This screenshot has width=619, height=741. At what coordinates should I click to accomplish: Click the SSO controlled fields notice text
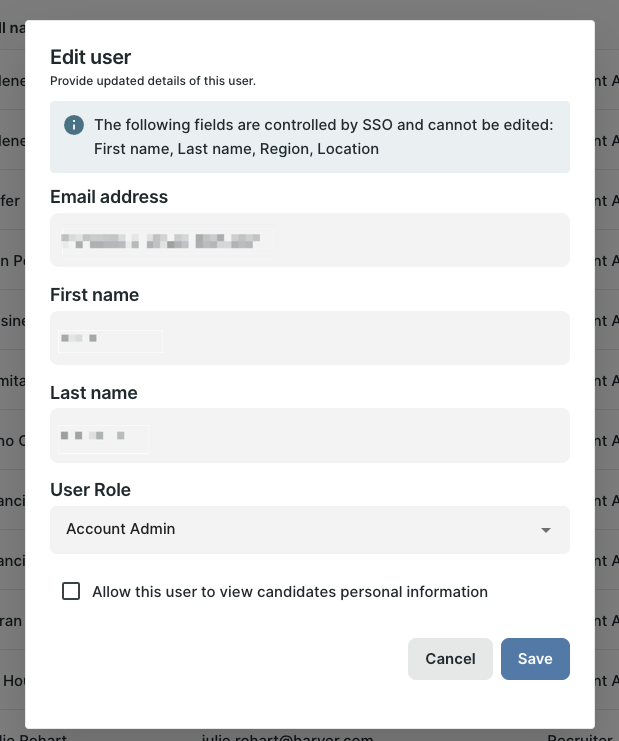click(x=323, y=125)
